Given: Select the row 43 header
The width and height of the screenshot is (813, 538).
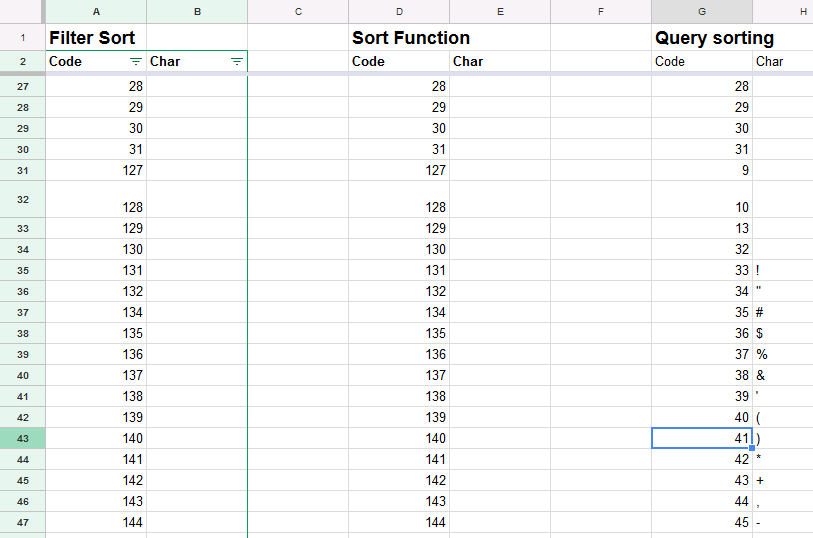Looking at the screenshot, I should coord(22,438).
